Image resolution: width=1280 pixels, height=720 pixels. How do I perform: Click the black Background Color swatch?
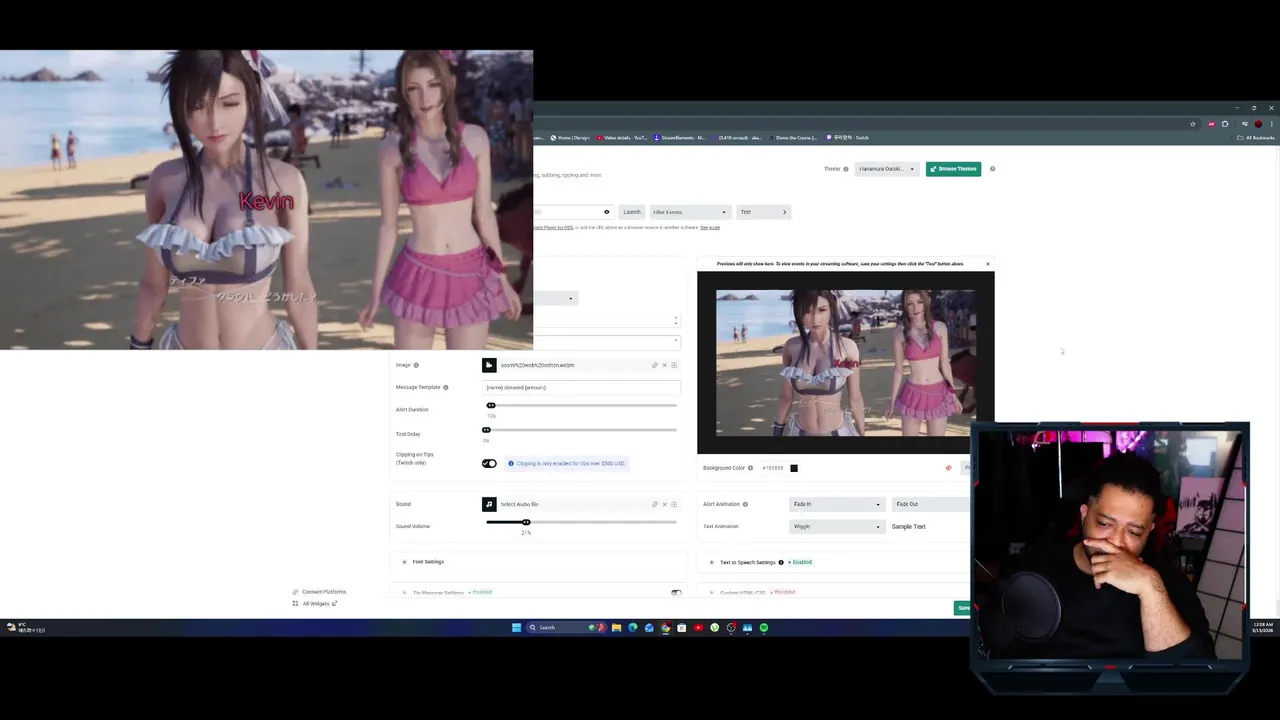pos(794,468)
